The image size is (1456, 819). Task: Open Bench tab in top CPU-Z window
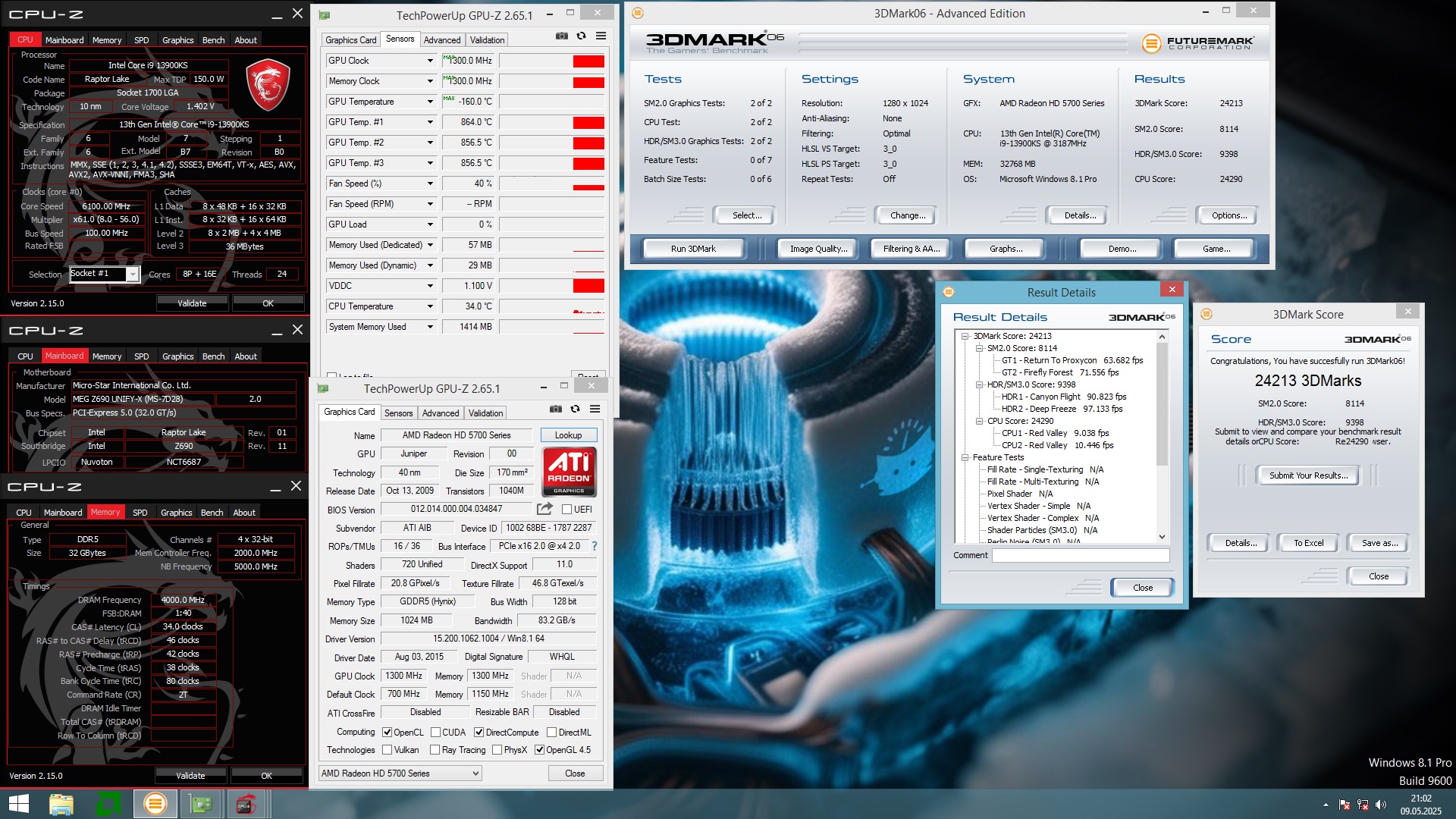pos(213,40)
